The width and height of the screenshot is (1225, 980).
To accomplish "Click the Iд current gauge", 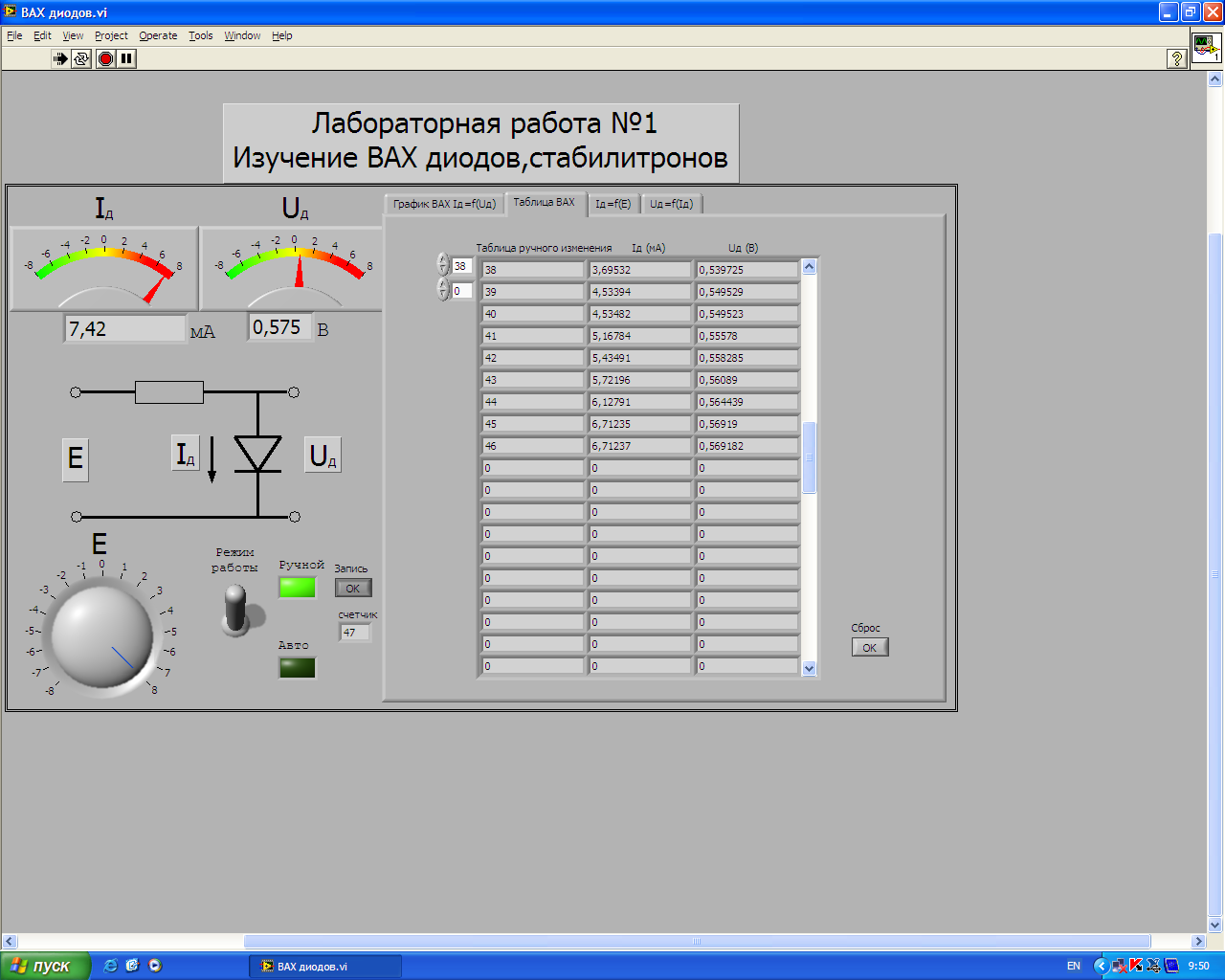I will (103, 268).
